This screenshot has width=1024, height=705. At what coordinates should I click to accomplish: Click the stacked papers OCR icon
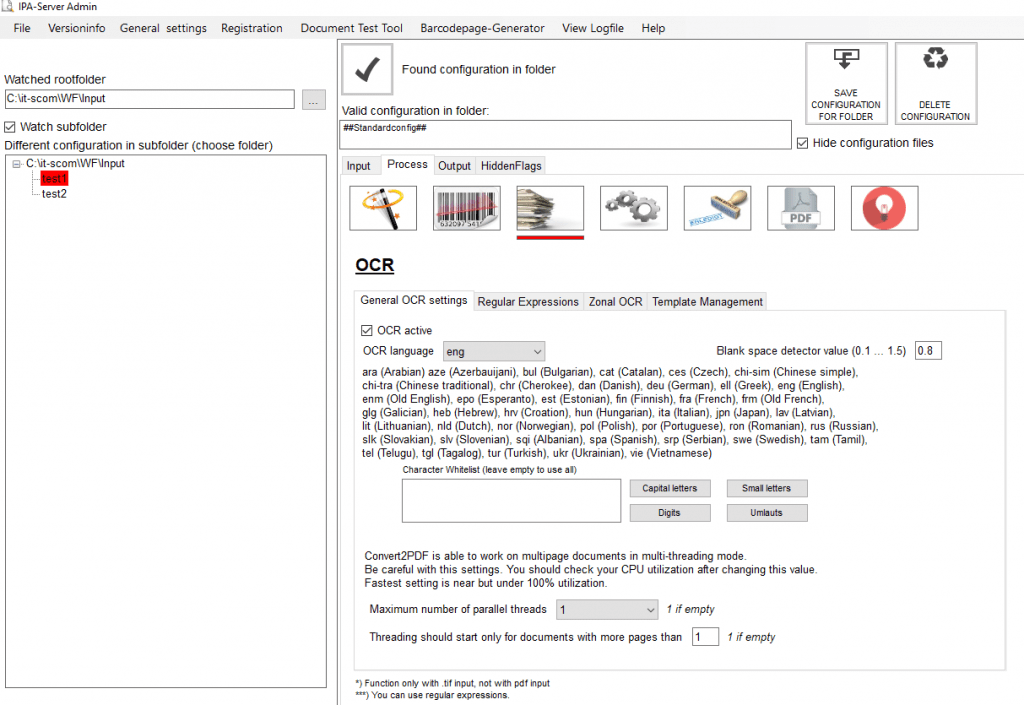550,208
